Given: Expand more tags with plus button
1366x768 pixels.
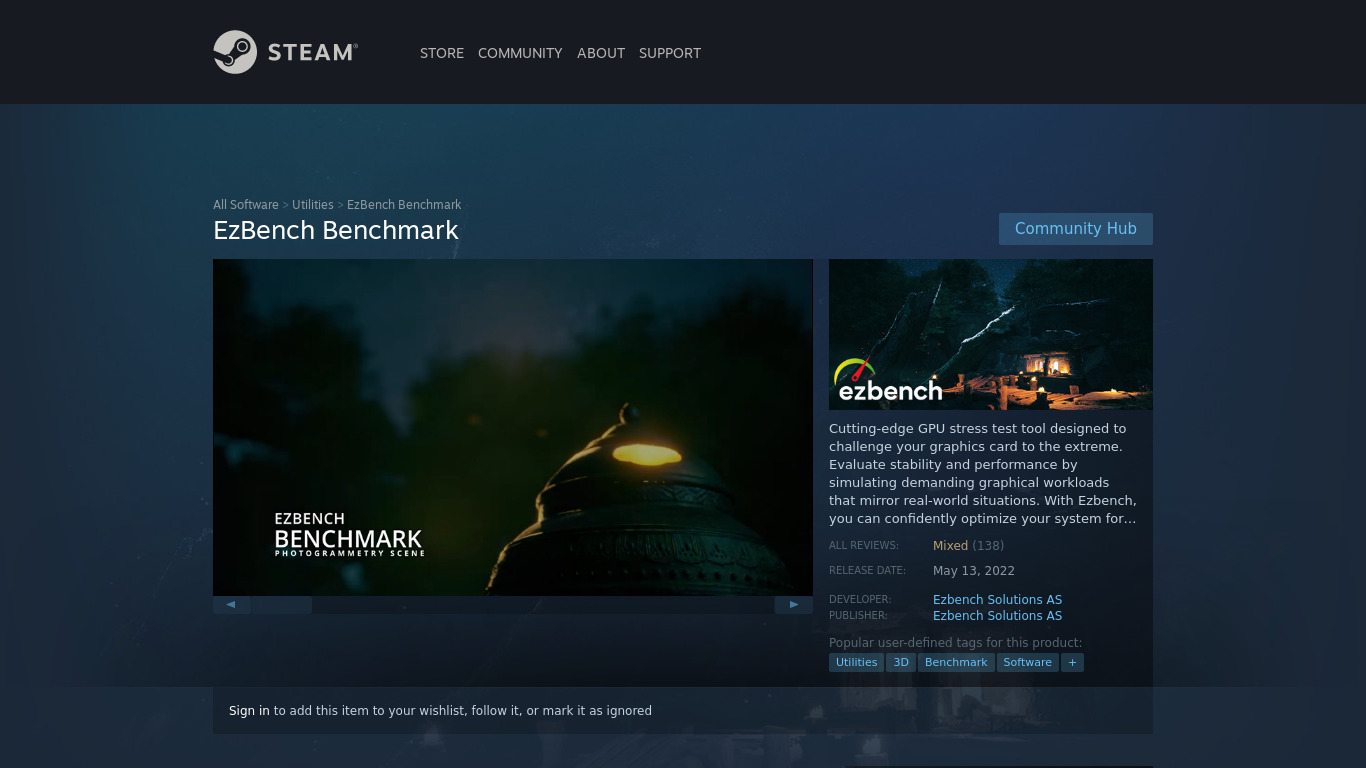Looking at the screenshot, I should pyautogui.click(x=1072, y=663).
